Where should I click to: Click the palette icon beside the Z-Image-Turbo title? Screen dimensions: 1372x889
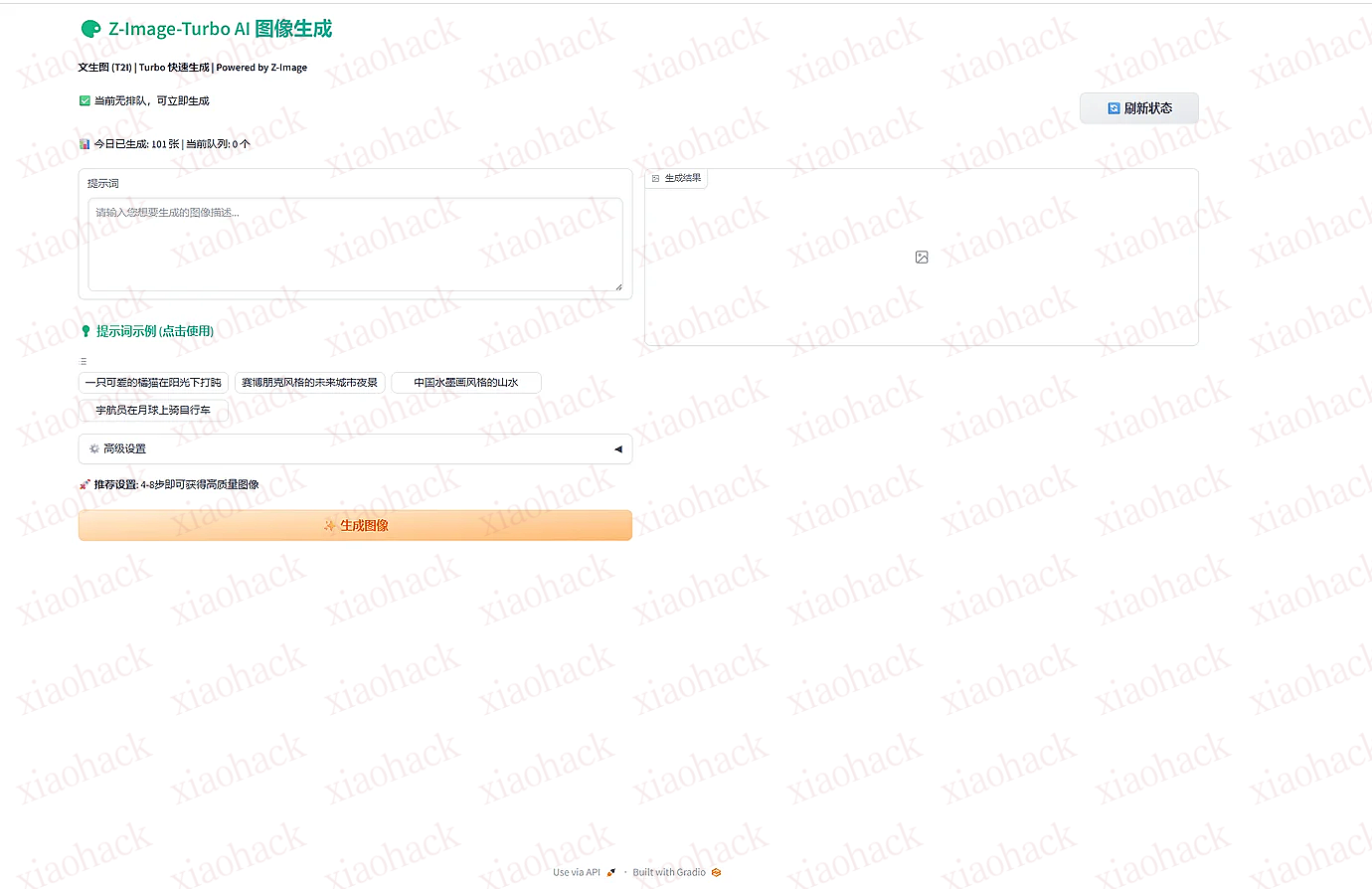[x=90, y=29]
